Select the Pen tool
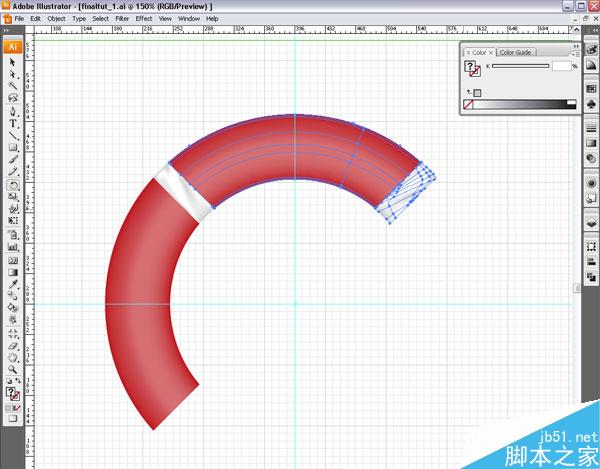 click(x=13, y=112)
